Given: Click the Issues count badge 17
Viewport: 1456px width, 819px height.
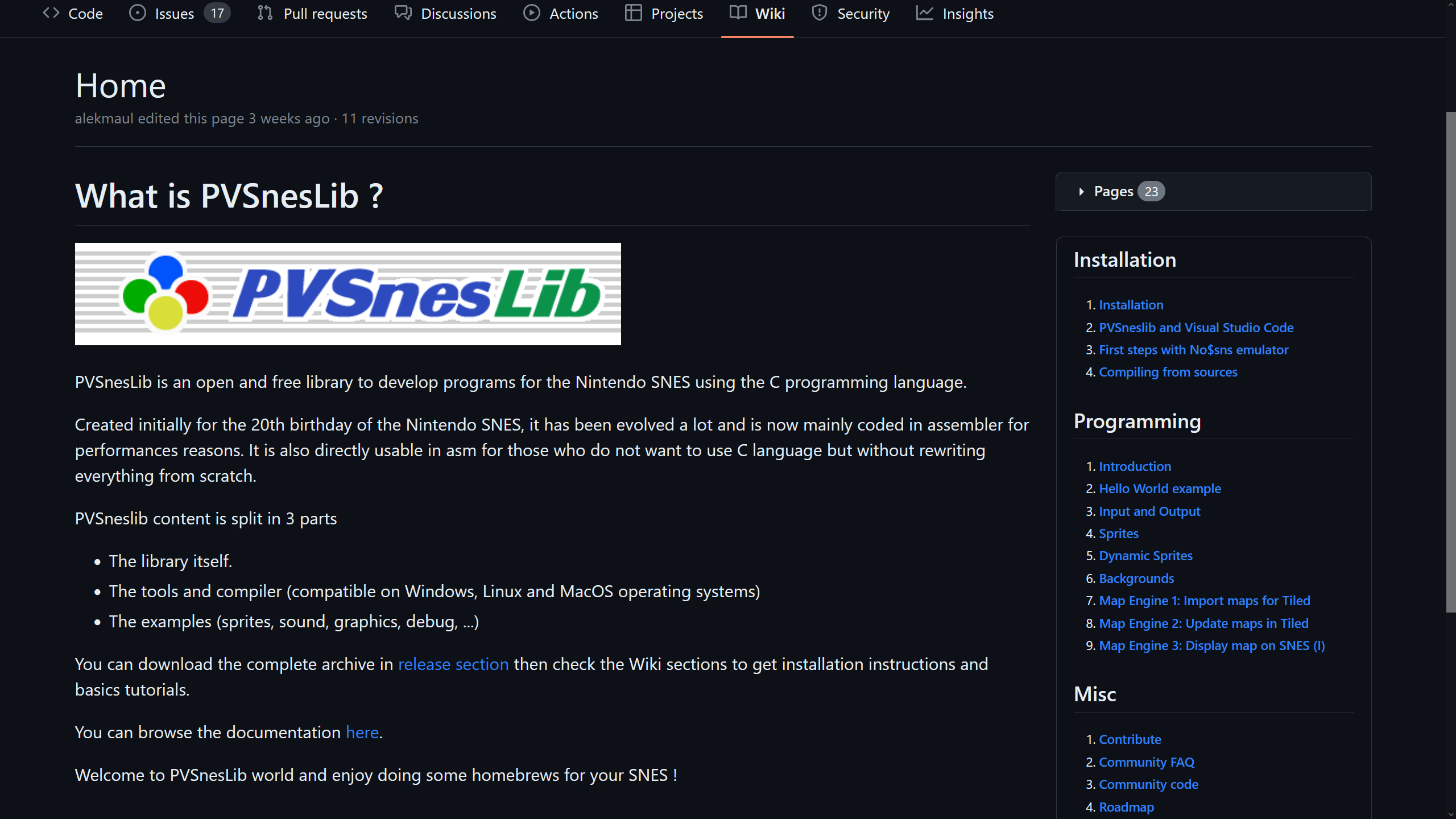Looking at the screenshot, I should pos(217,13).
